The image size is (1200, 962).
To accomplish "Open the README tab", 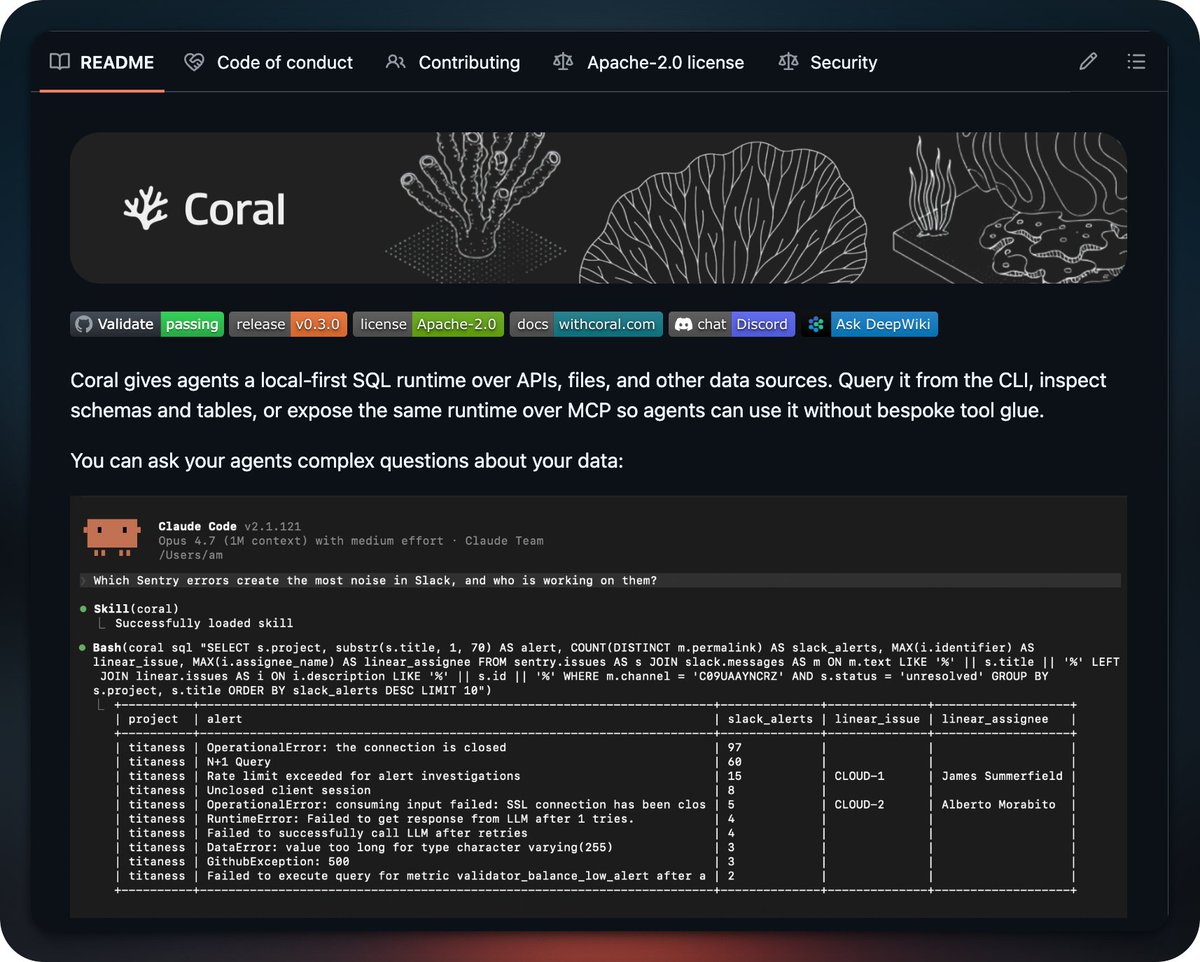I will (102, 62).
